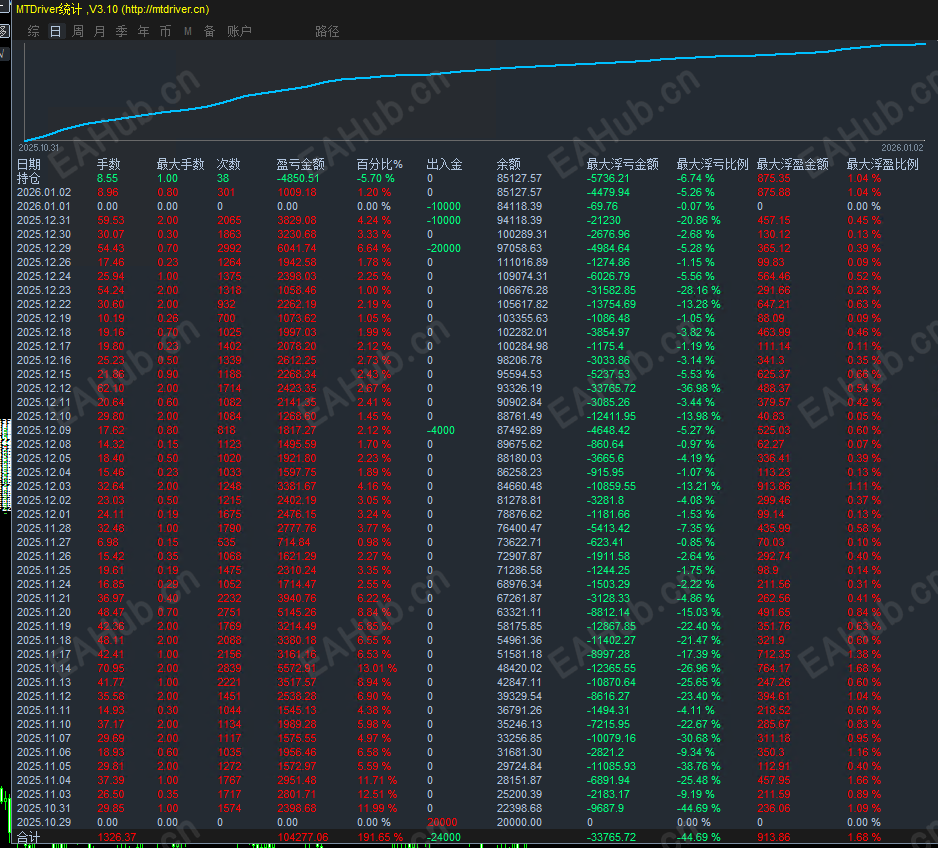Click the -4000 withdrawal on 2025.12.09

click(441, 430)
